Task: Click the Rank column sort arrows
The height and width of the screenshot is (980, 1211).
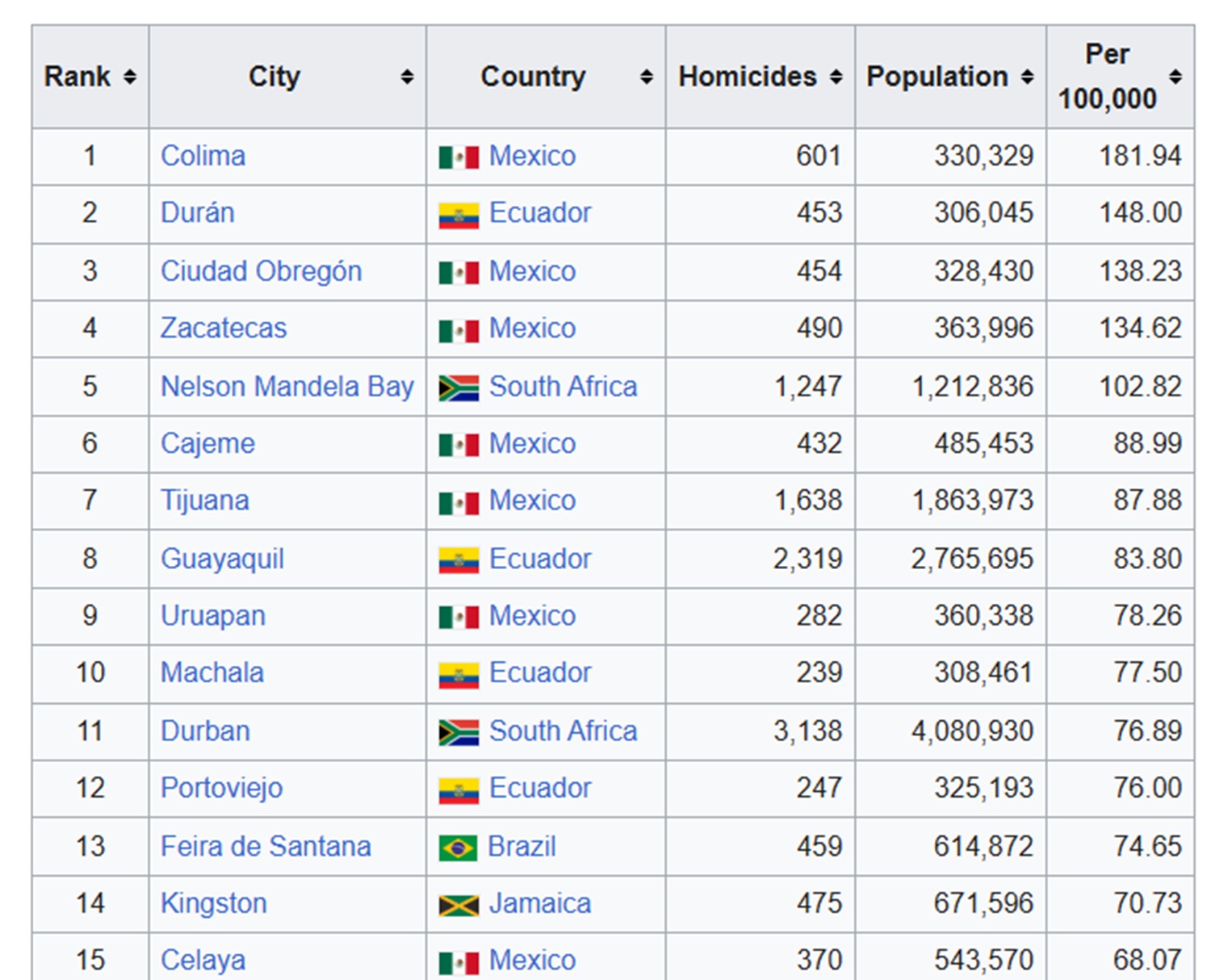Action: [x=130, y=77]
